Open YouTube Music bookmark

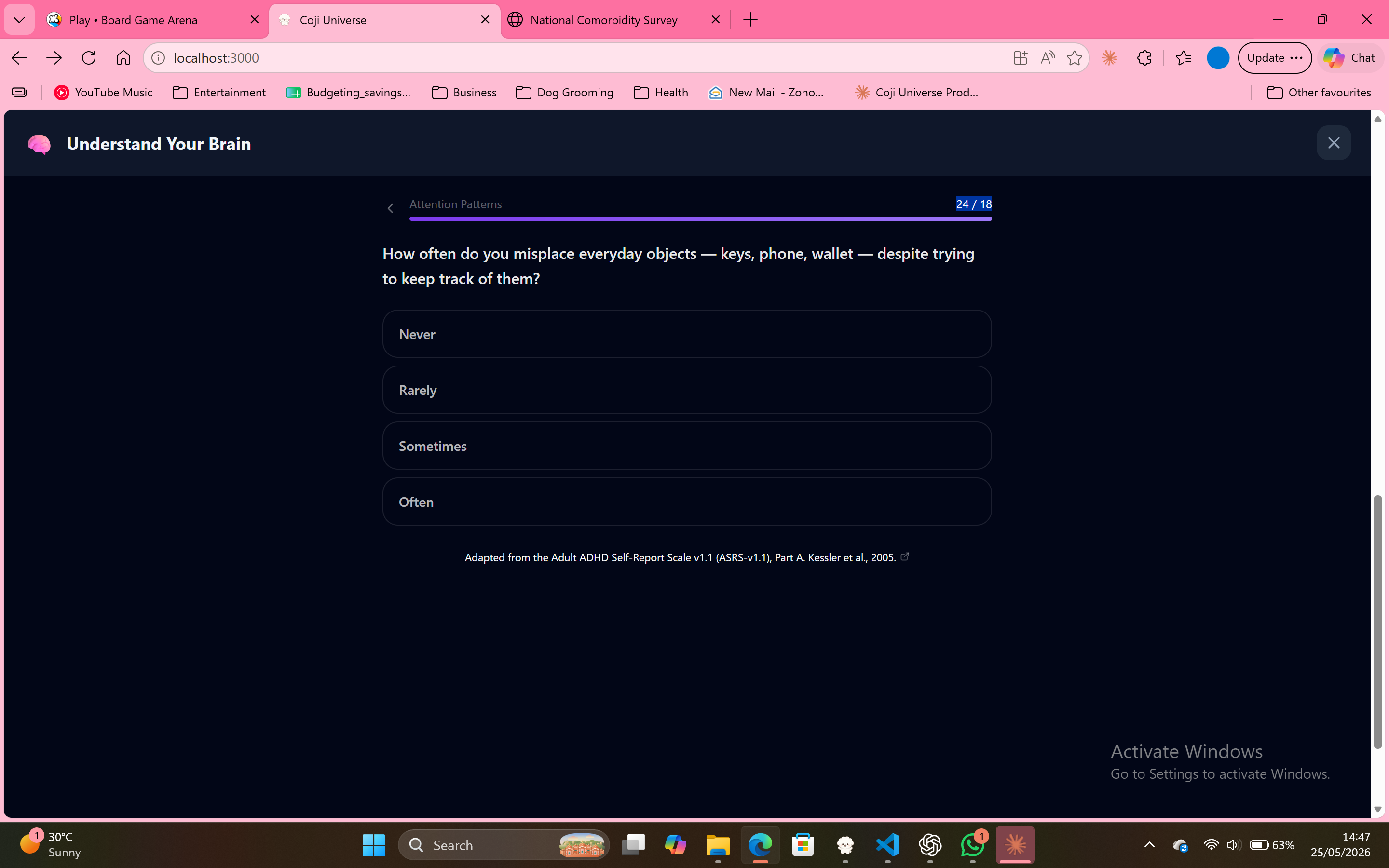pos(103,93)
